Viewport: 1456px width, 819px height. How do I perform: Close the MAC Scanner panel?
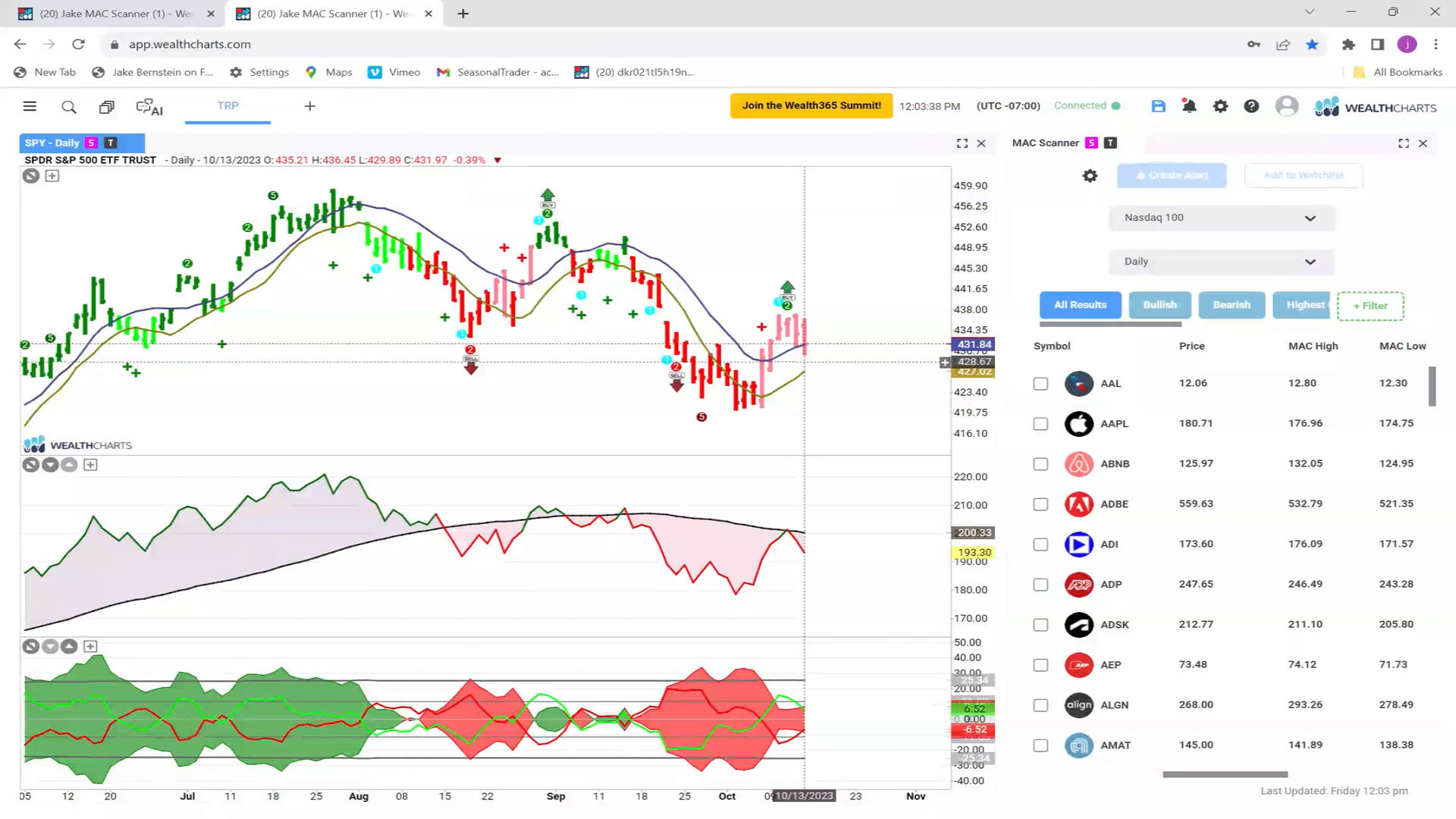(x=1423, y=143)
